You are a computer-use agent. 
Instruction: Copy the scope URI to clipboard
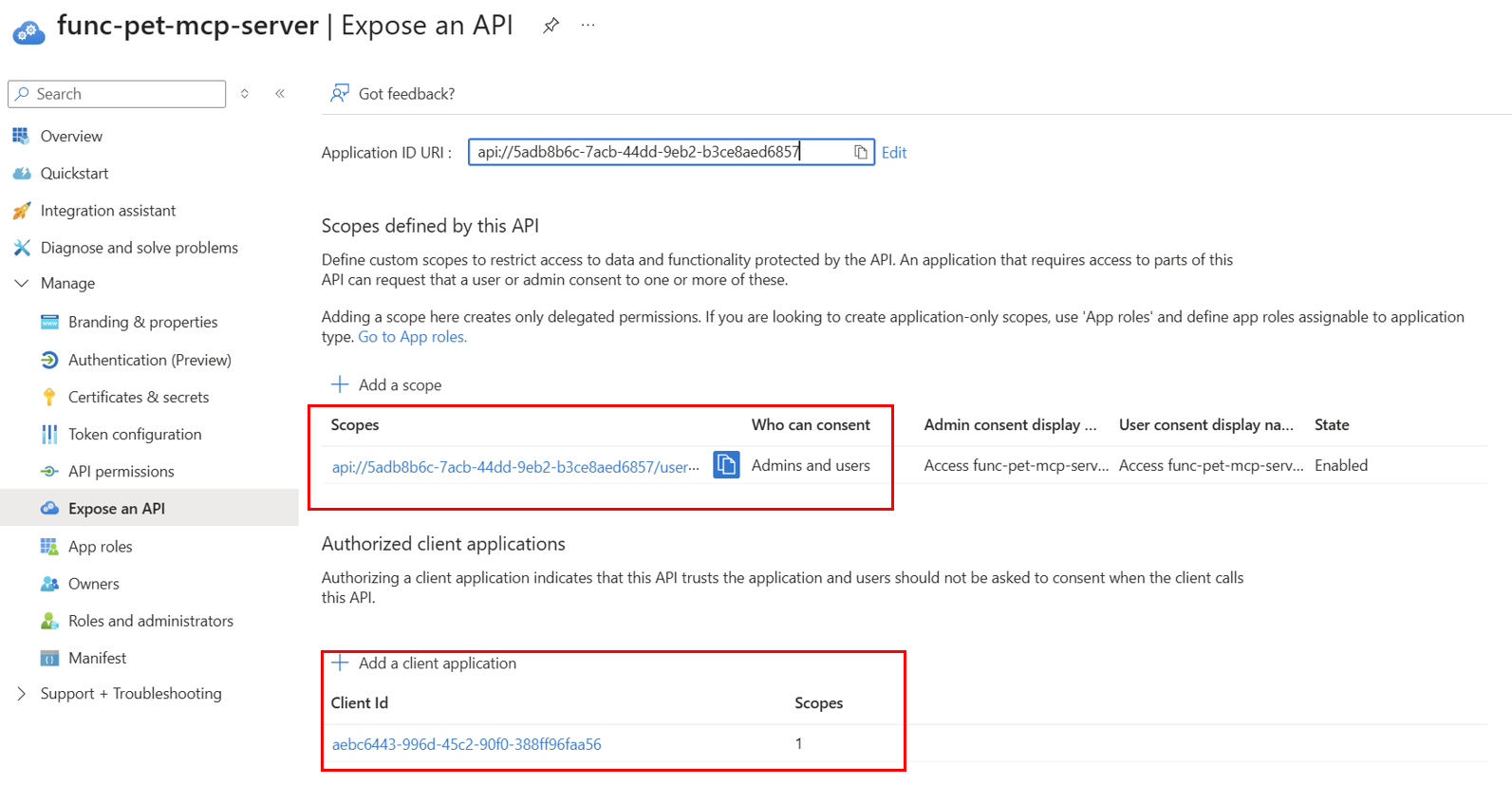coord(726,465)
